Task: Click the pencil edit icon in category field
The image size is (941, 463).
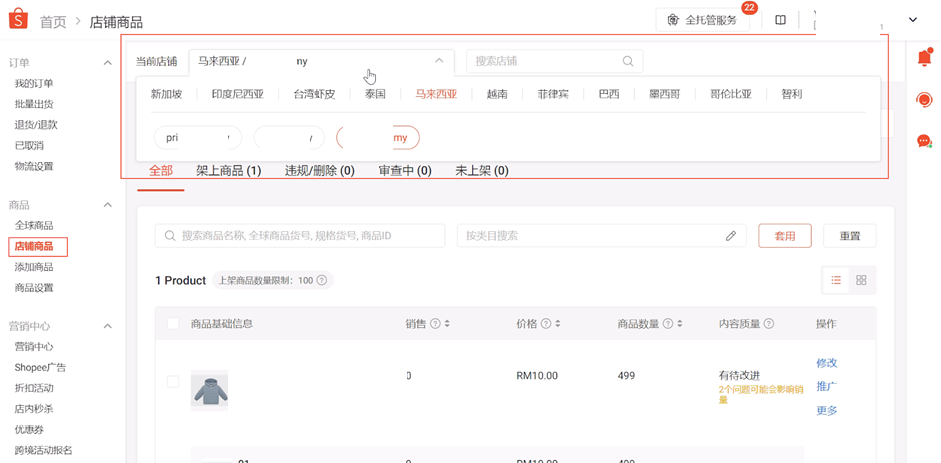Action: pyautogui.click(x=731, y=236)
